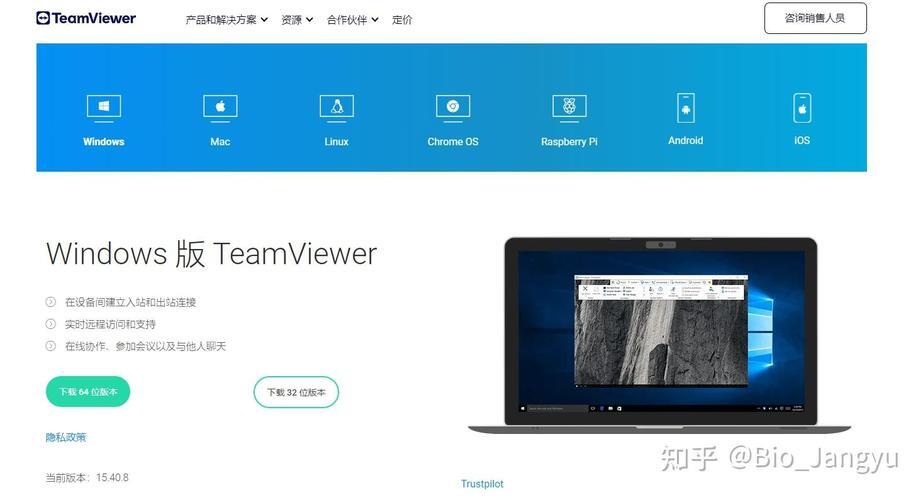Select the Windows platform icon

coord(104,106)
